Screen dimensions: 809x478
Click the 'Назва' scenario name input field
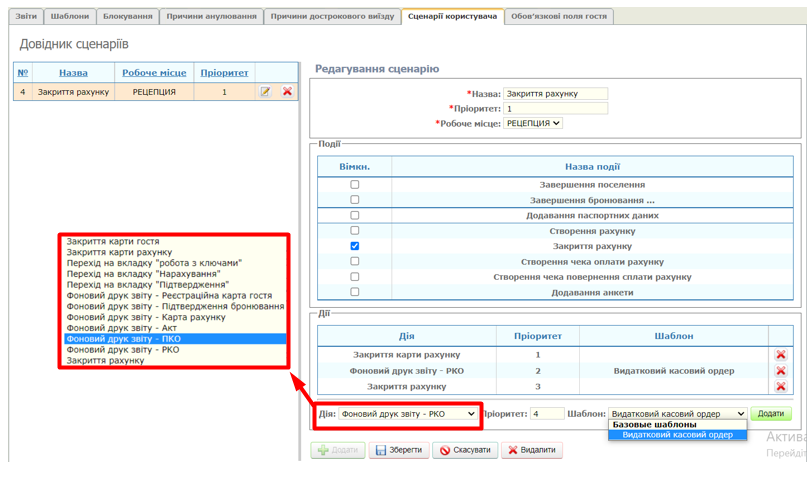click(555, 94)
